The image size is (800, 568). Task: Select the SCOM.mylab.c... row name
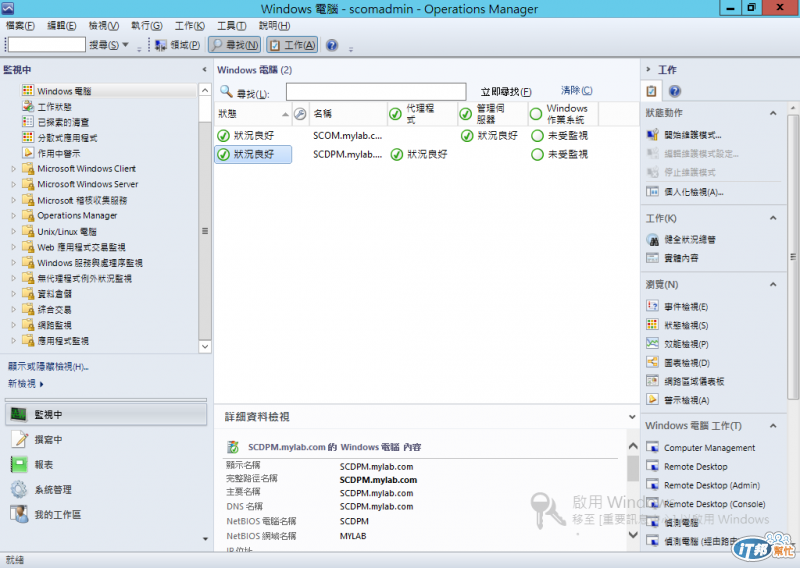347,136
